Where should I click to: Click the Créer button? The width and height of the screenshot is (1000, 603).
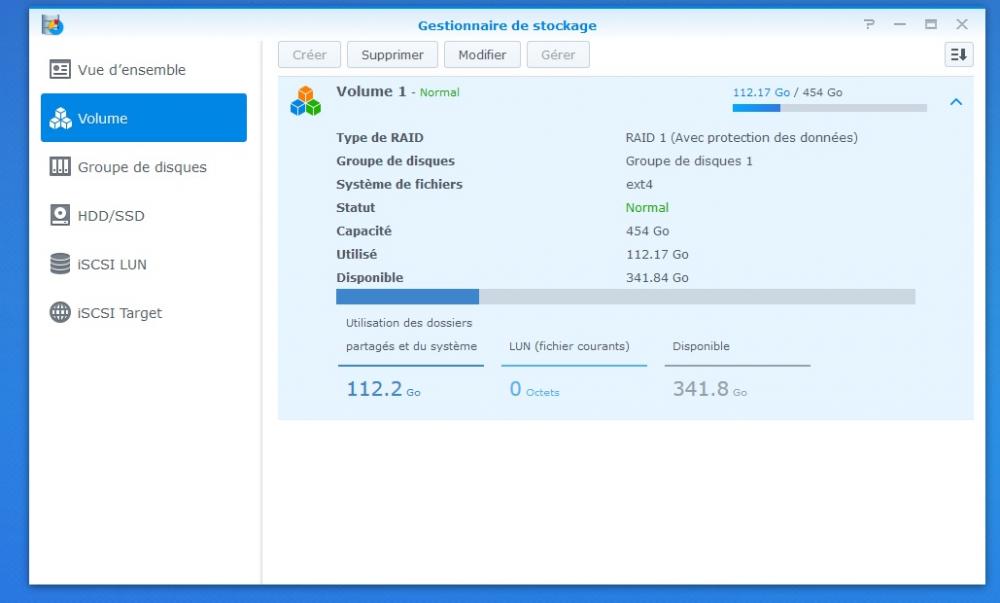click(309, 55)
